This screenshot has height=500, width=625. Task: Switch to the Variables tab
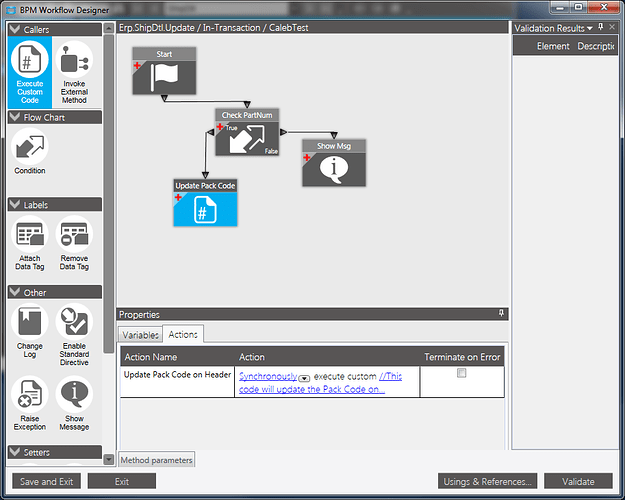[140, 335]
